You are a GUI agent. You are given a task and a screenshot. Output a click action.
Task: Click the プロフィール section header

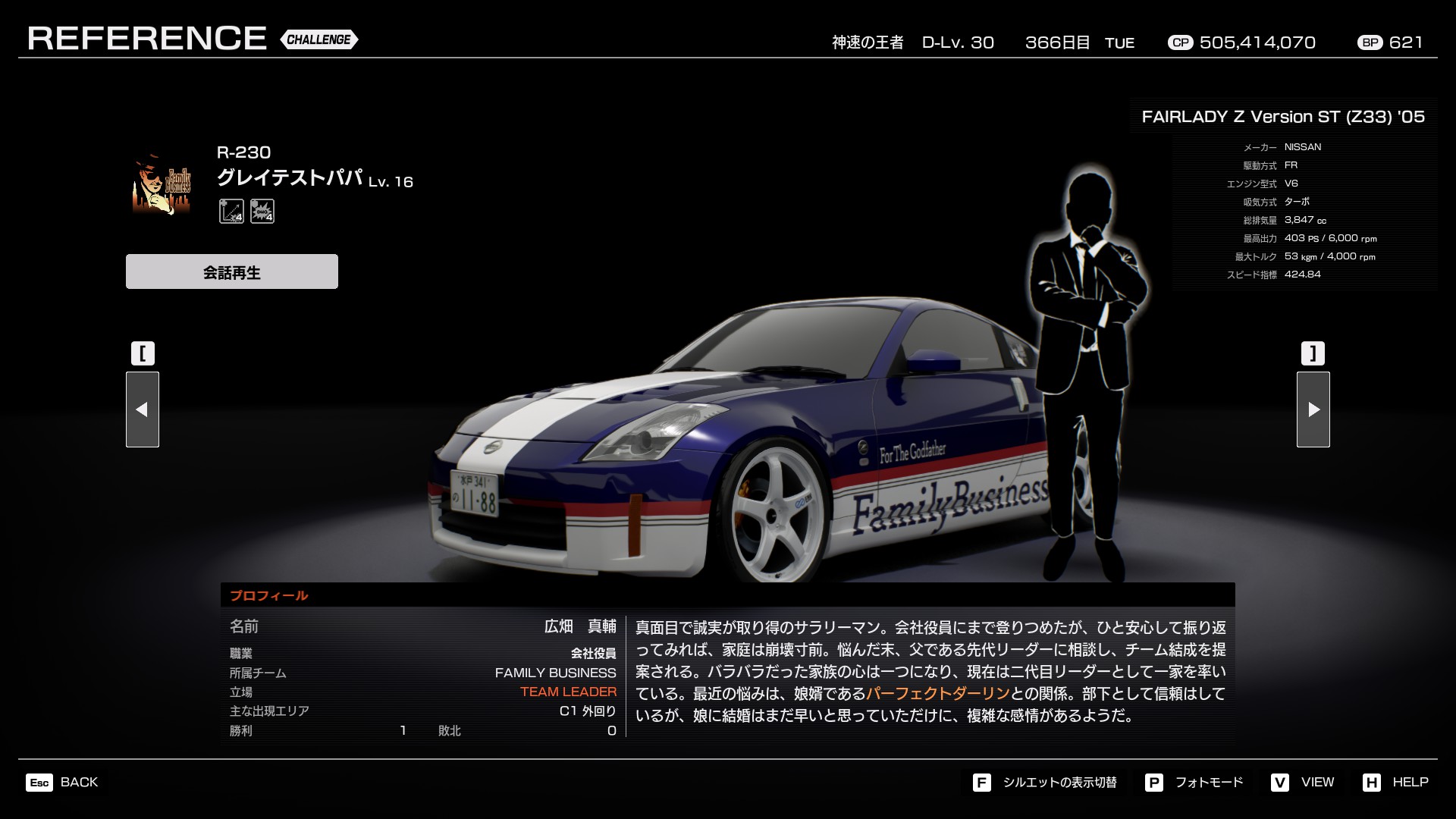(x=269, y=595)
